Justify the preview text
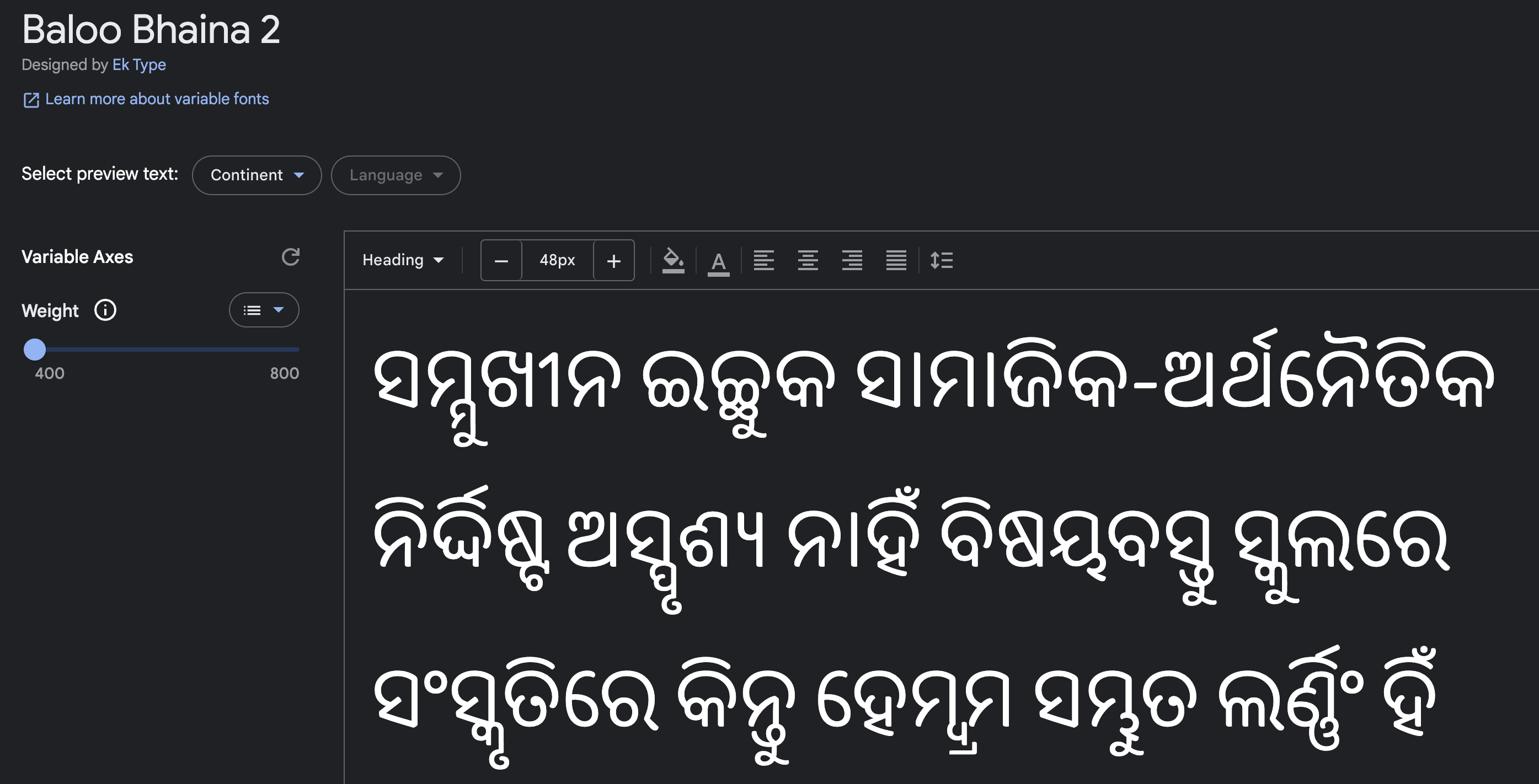Screen dimensions: 1539x784 pos(896,260)
